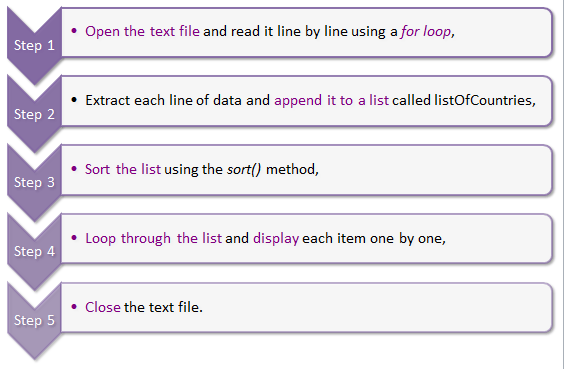Select the word listOfCountries
This screenshot has width=564, height=369.
point(483,100)
